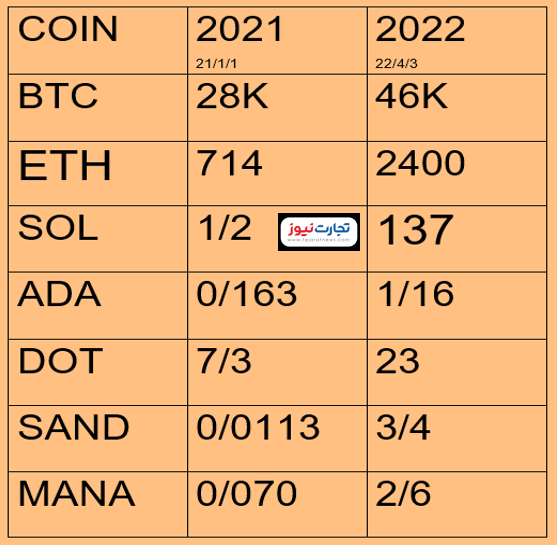The image size is (557, 545).
Task: Select the MANA row label
Action: coord(98,504)
